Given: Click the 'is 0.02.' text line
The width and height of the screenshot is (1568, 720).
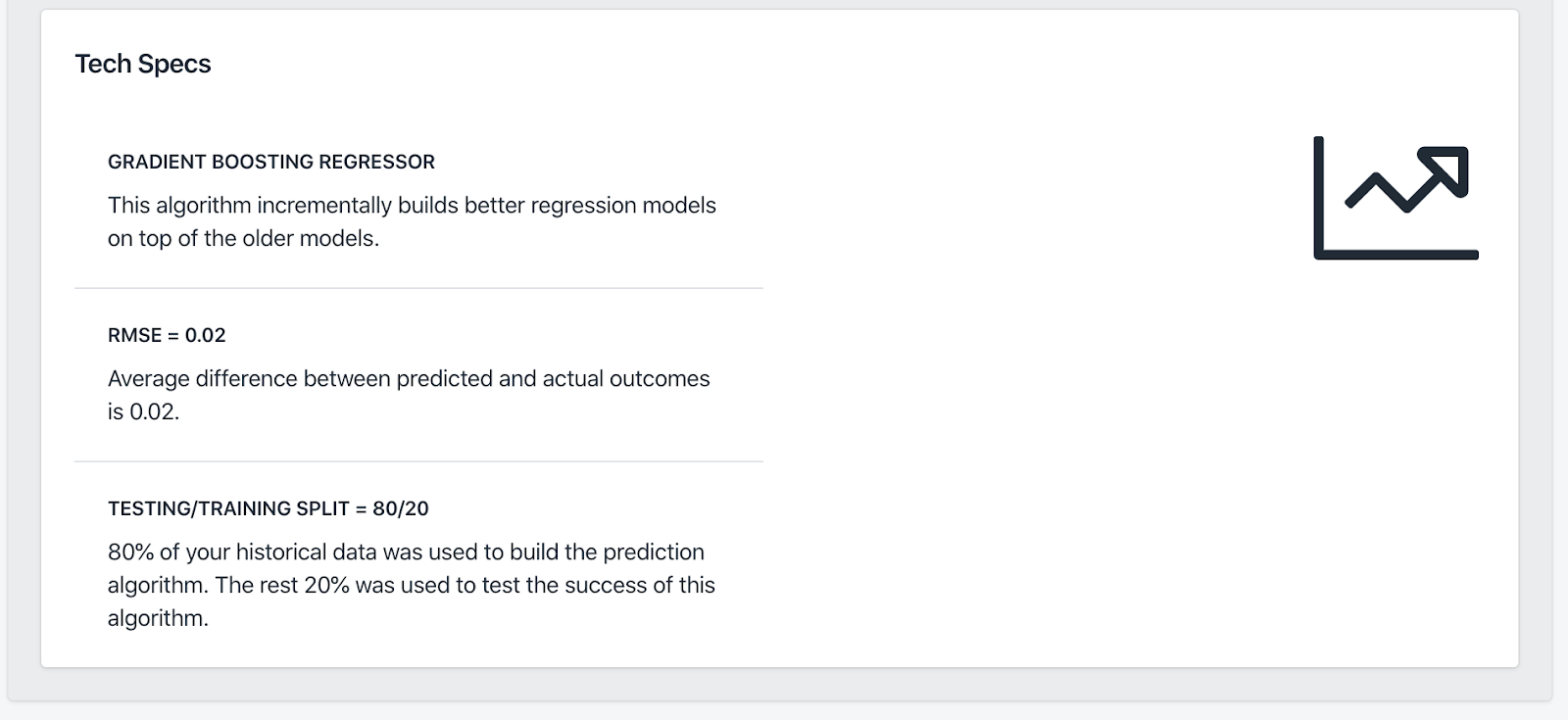Looking at the screenshot, I should [144, 411].
